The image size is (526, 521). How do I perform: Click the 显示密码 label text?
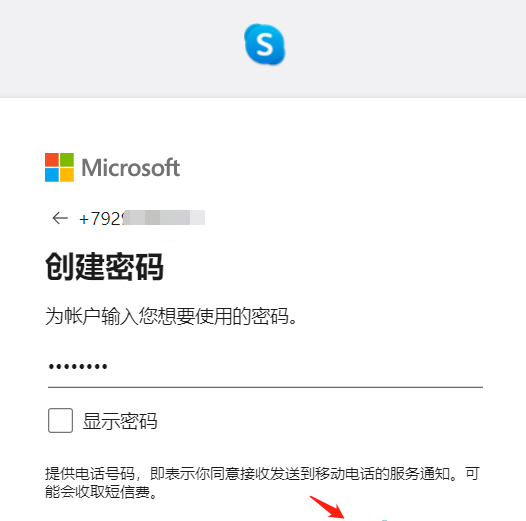pyautogui.click(x=120, y=421)
